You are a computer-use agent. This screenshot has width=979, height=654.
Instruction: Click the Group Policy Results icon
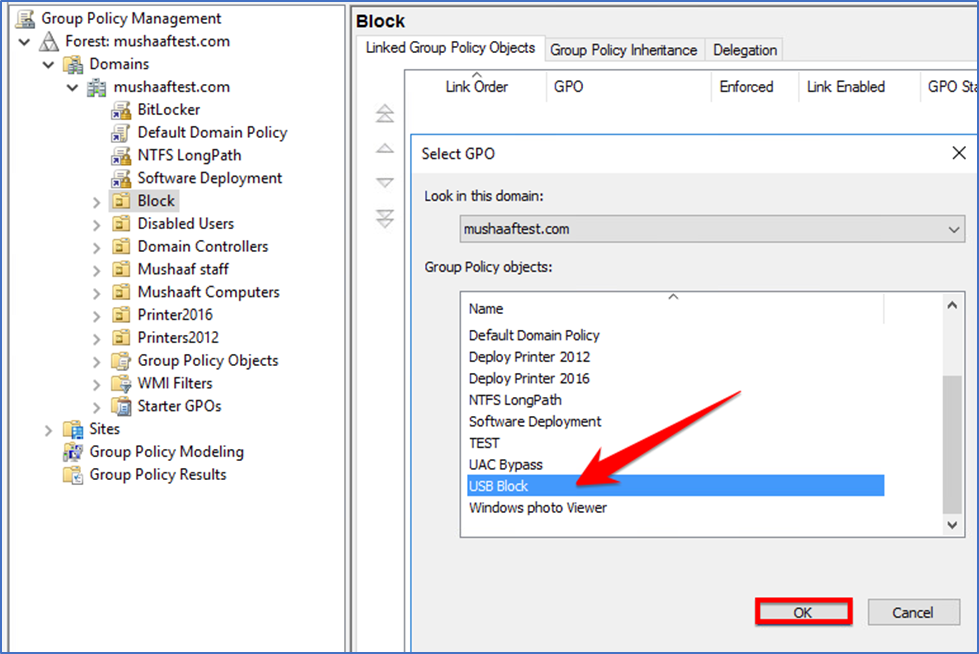point(73,475)
